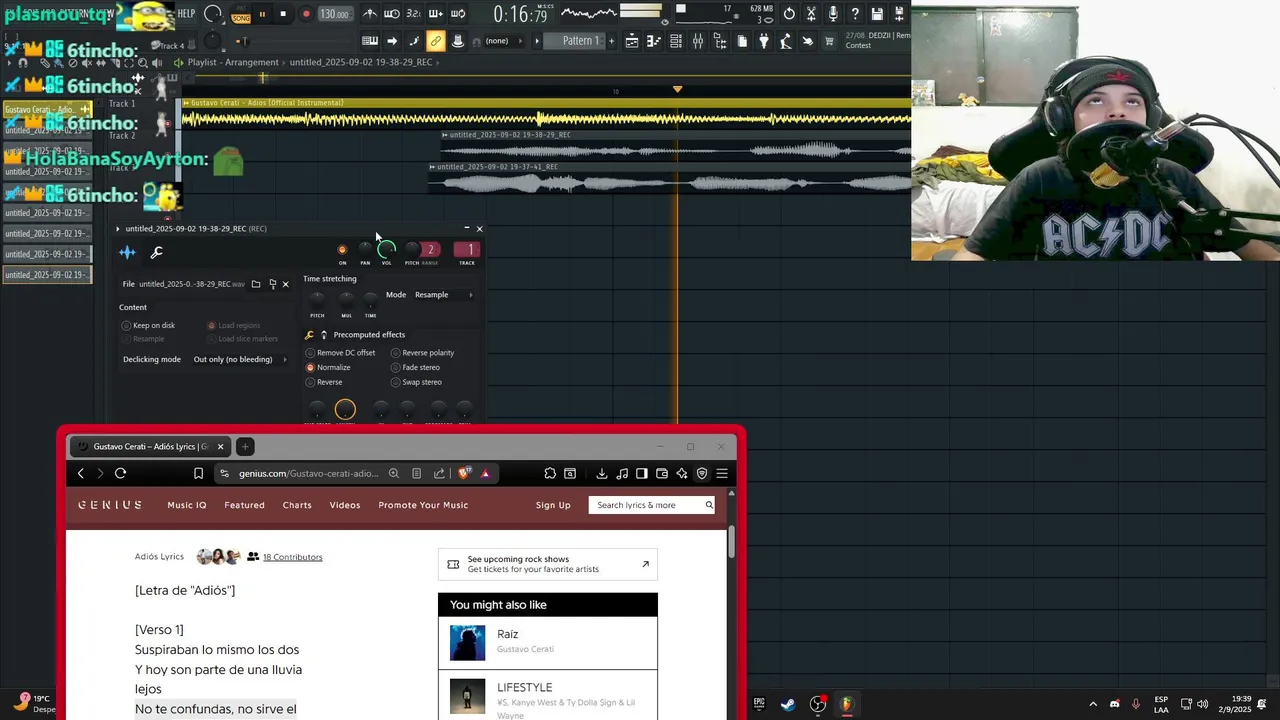The image size is (1280, 720).
Task: Toggle the countdown before recording icon
Action: click(413, 14)
